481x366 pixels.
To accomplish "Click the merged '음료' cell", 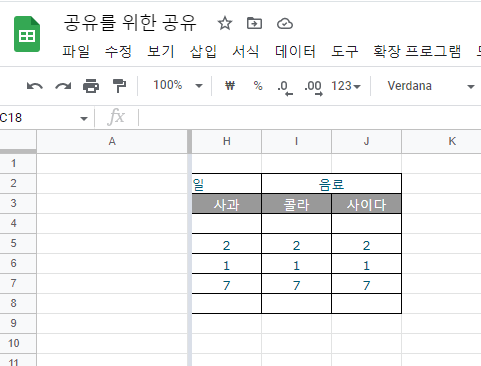I will click(x=331, y=184).
